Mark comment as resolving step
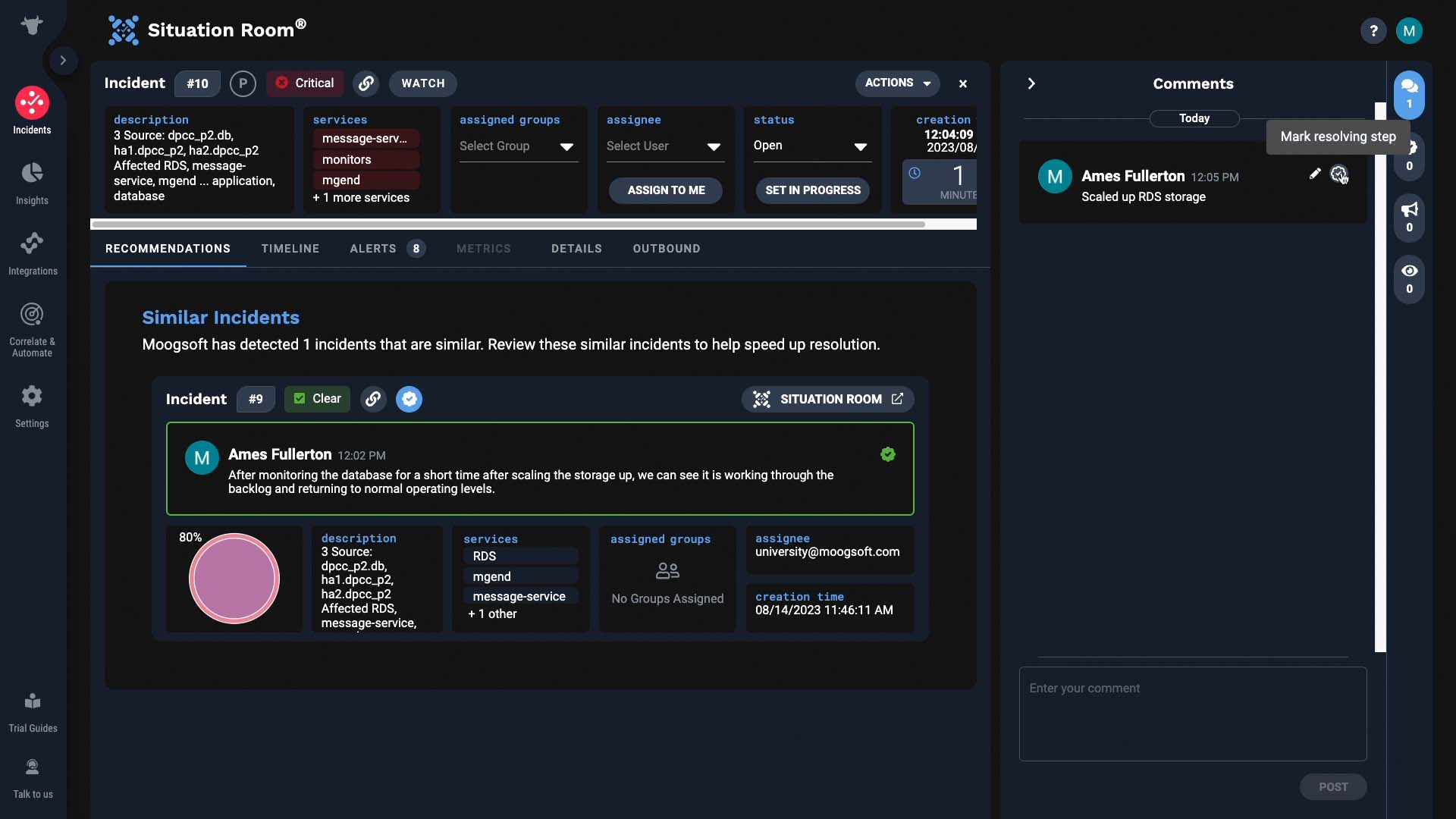This screenshot has height=819, width=1456. pos(1339,174)
